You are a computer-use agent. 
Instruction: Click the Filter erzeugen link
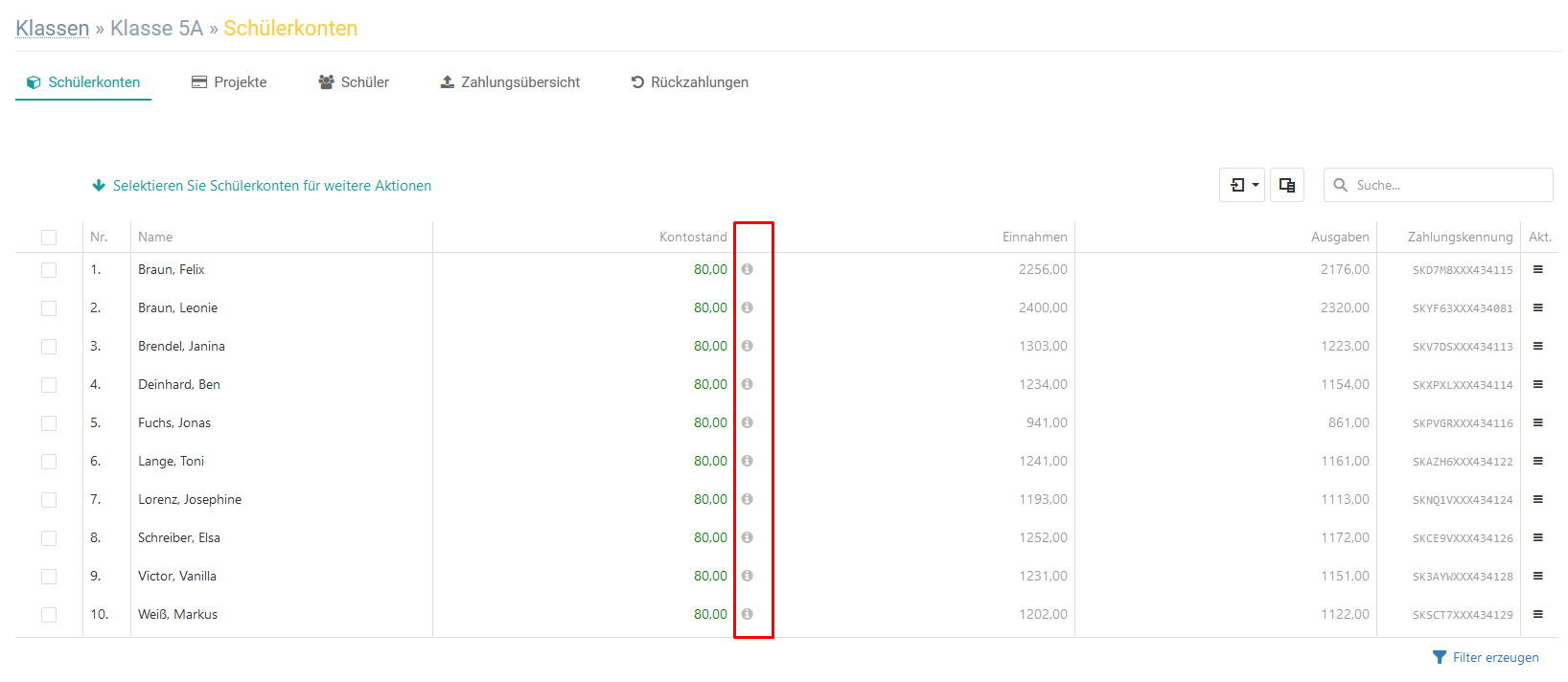coord(1496,657)
